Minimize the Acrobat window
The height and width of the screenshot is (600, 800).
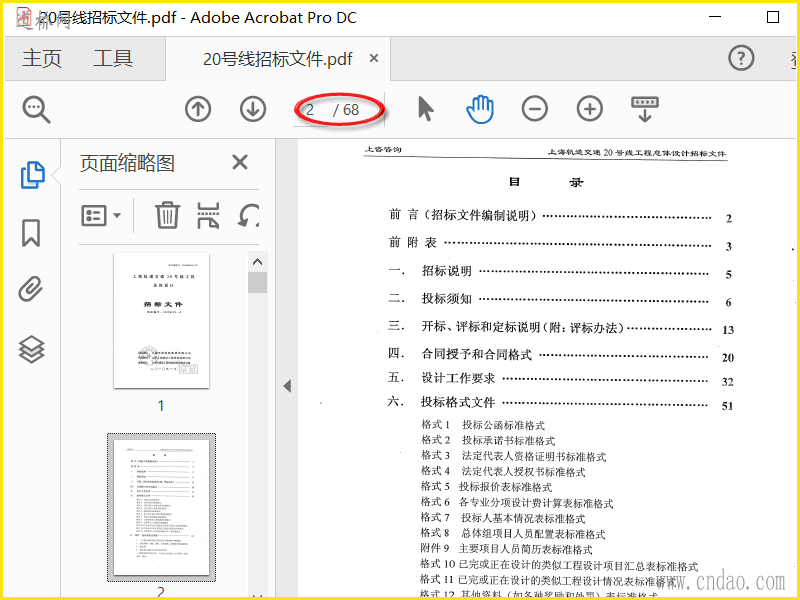[715, 17]
